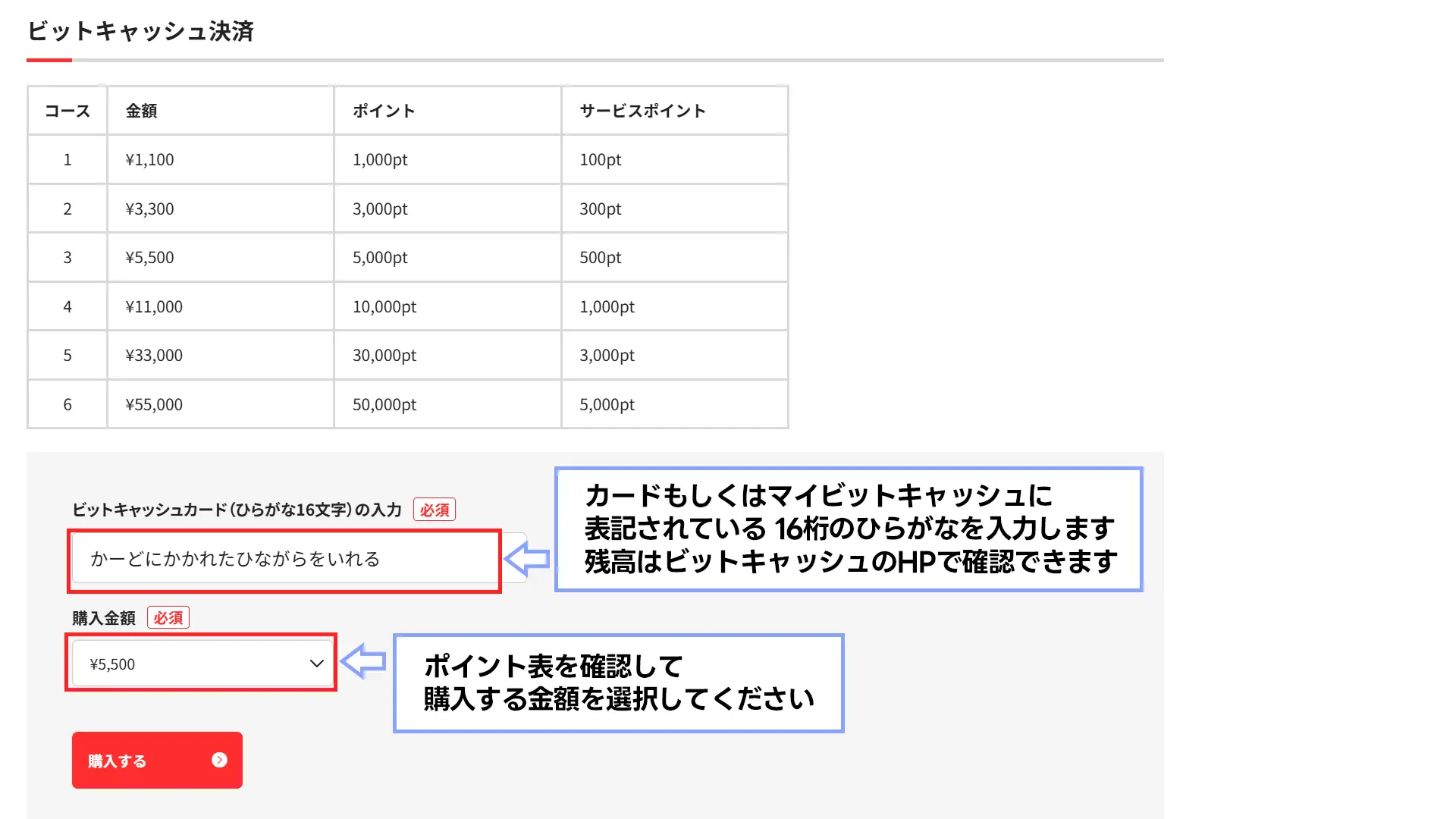
Task: Select the ¥33,000 amount cell
Action: pos(221,355)
